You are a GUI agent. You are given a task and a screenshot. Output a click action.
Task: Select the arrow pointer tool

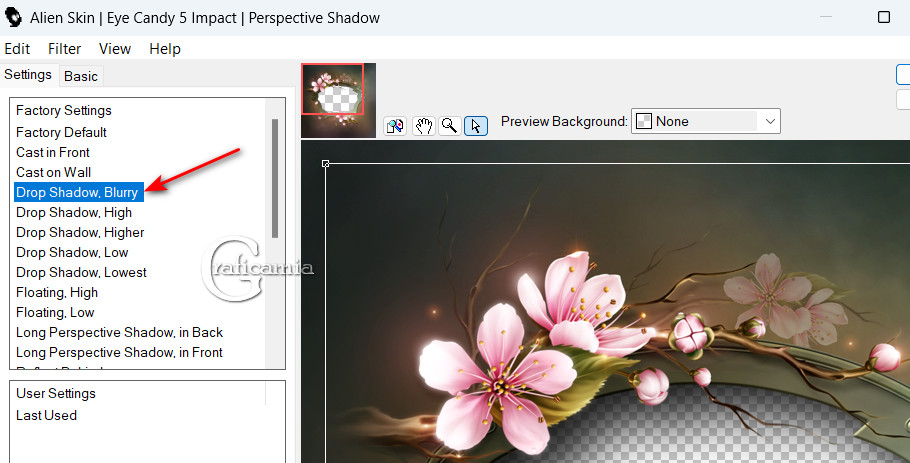(476, 125)
